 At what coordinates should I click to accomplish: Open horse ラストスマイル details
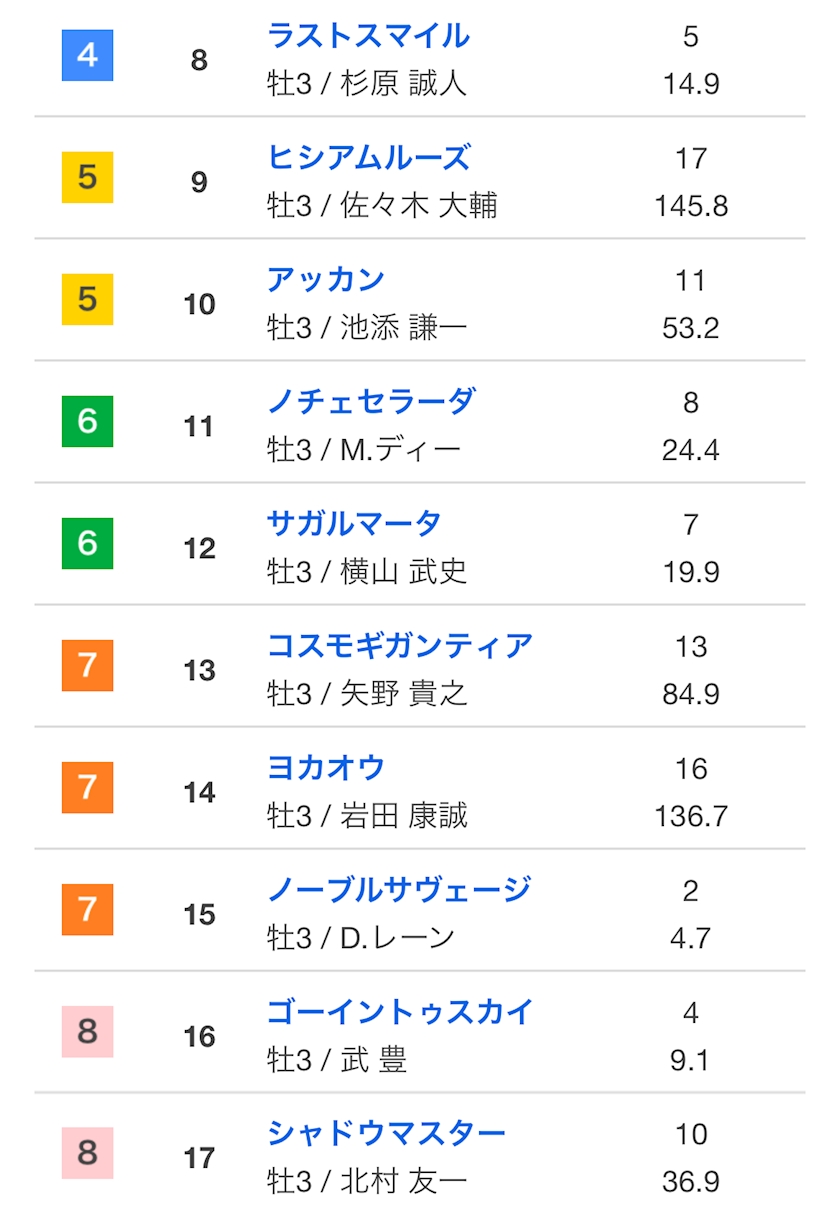[x=368, y=36]
